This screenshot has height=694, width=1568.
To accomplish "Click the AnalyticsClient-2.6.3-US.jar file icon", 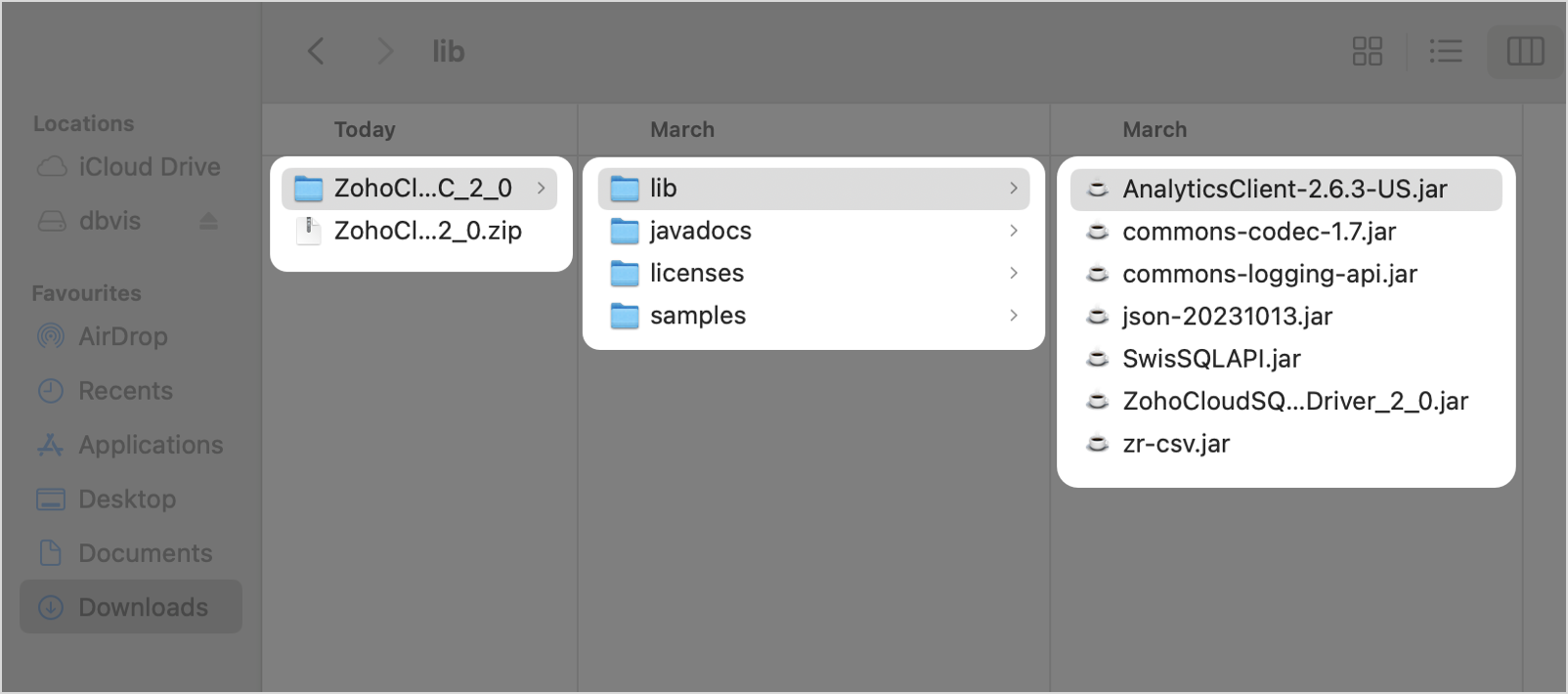I will (1098, 190).
